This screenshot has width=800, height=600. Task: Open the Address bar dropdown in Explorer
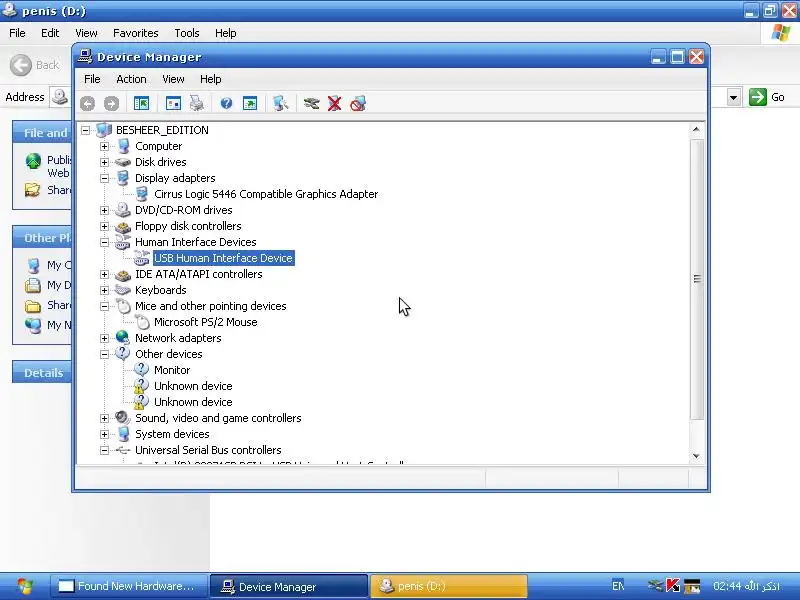(734, 97)
